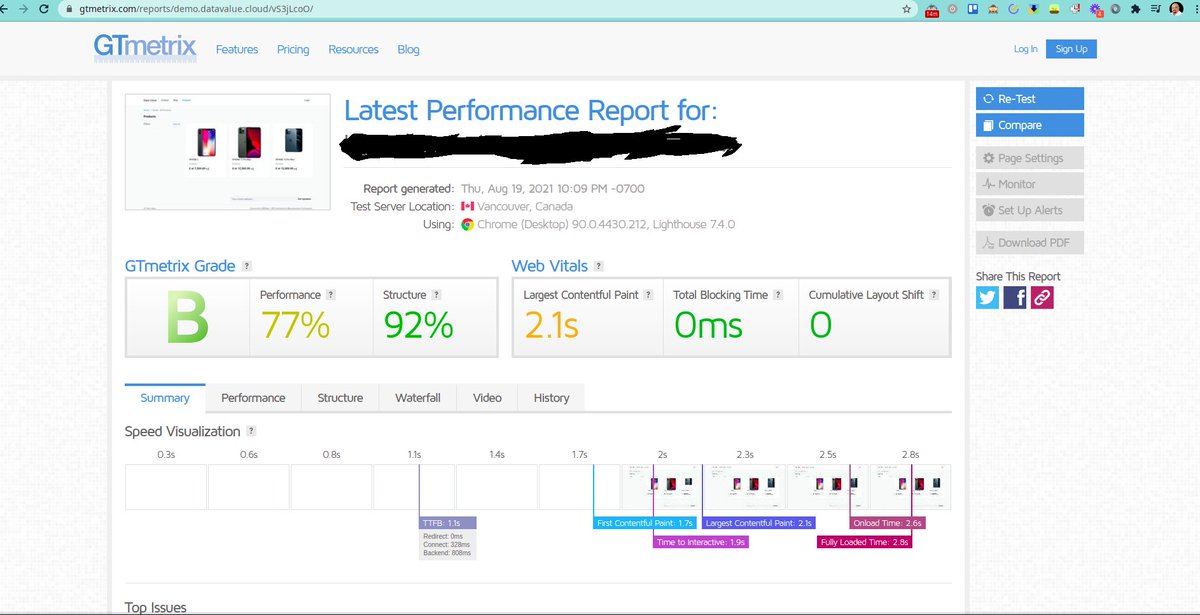Click the 77% Performance score

coord(295,325)
